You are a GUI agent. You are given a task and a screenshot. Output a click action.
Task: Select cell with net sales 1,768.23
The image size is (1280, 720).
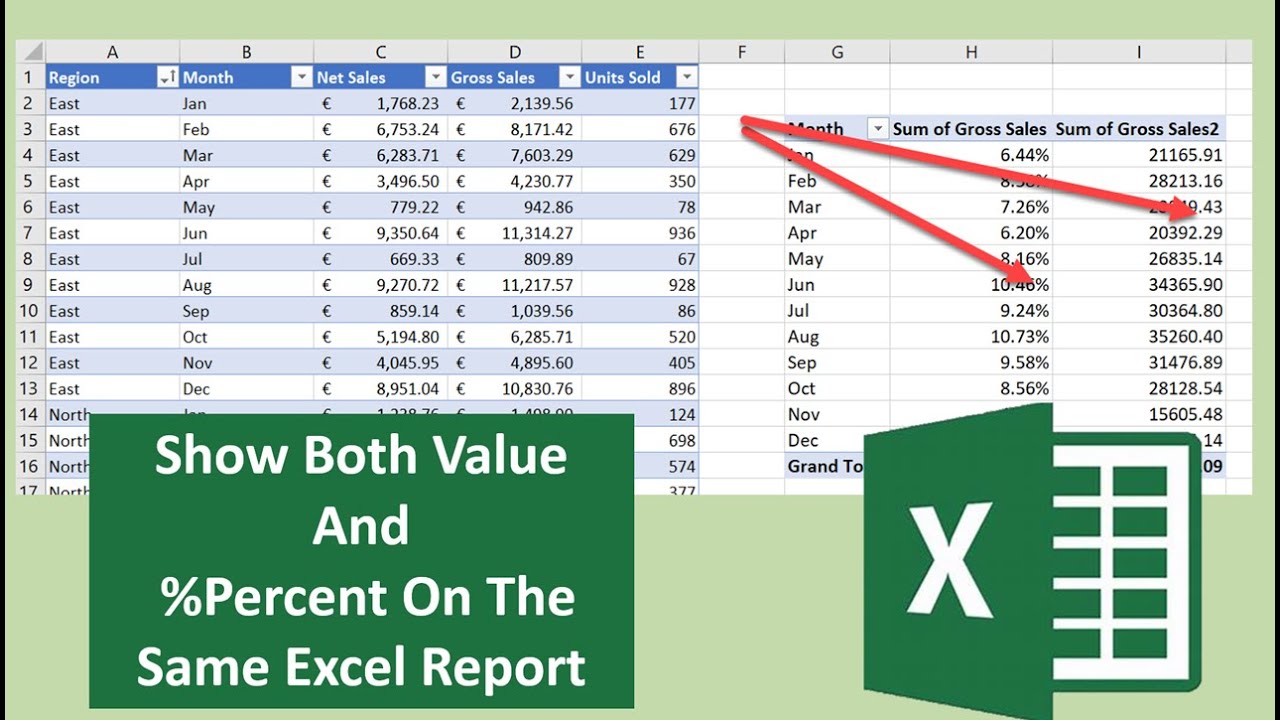point(381,103)
